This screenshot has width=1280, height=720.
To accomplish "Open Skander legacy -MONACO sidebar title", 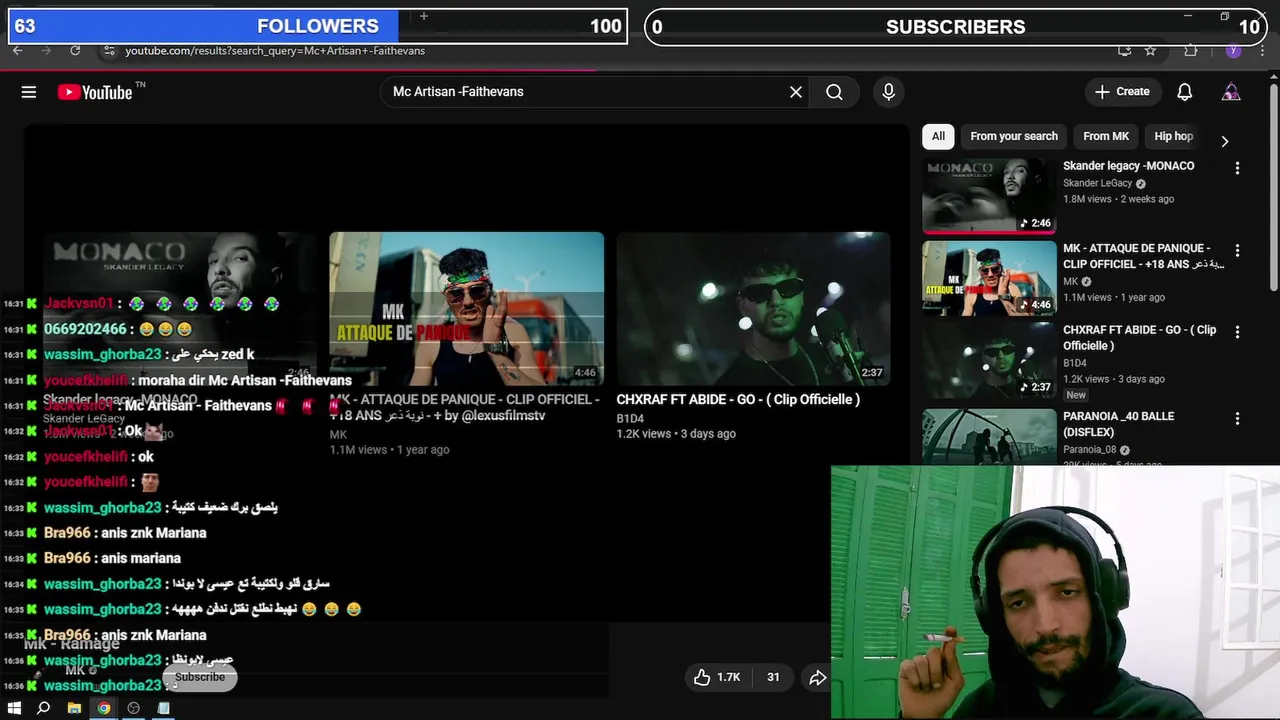I will coord(1128,166).
